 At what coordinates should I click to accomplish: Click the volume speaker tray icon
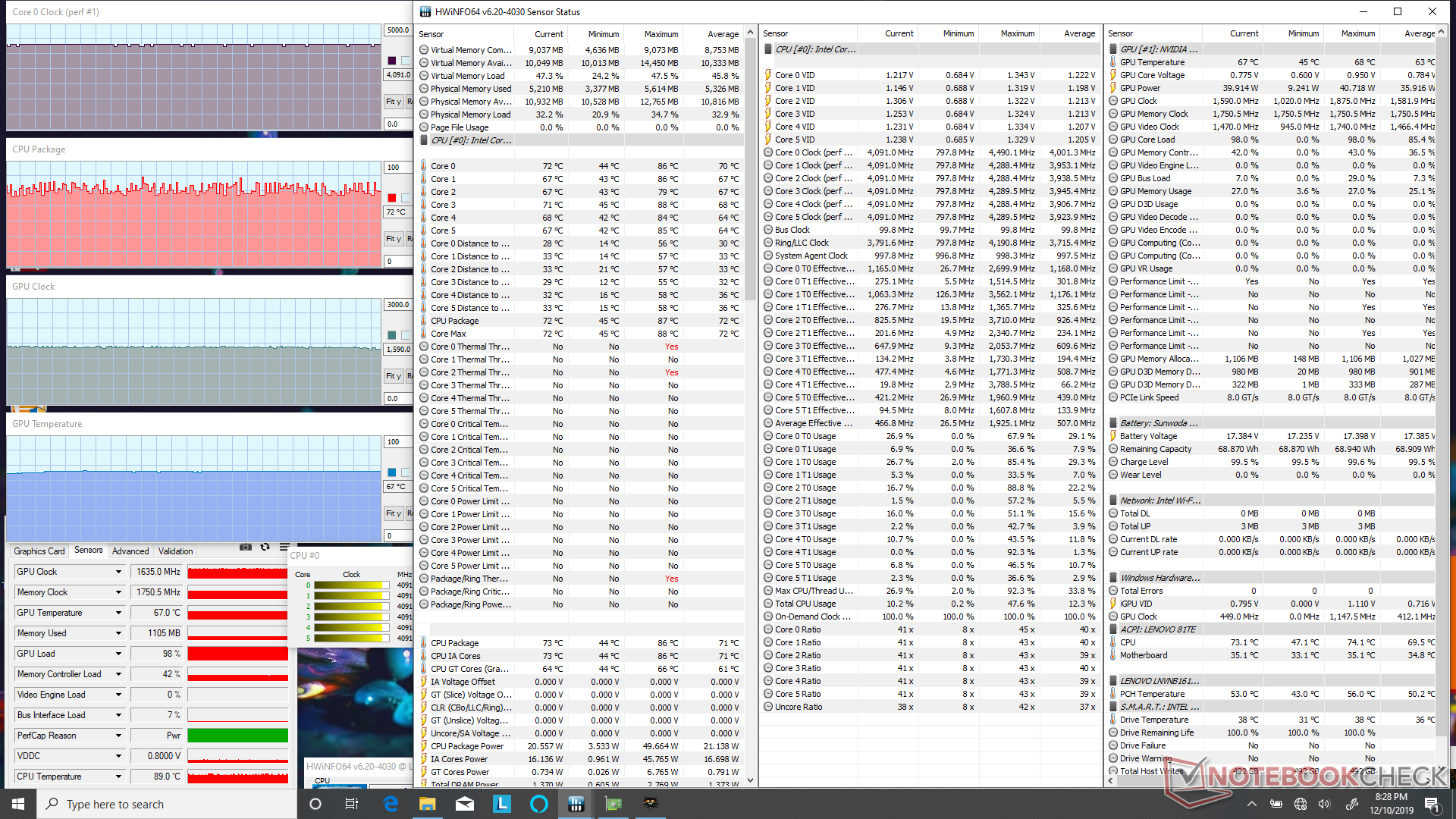pyautogui.click(x=1324, y=804)
